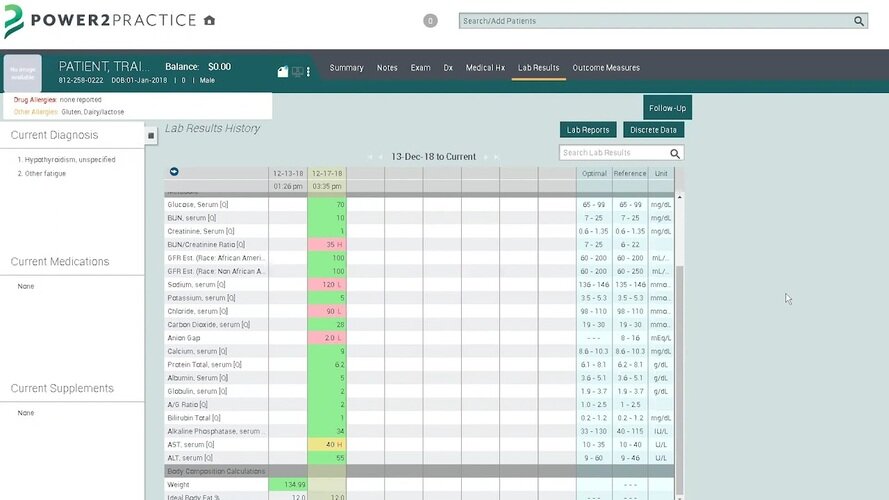Collapse the left sidebar panel toggle

[151, 135]
